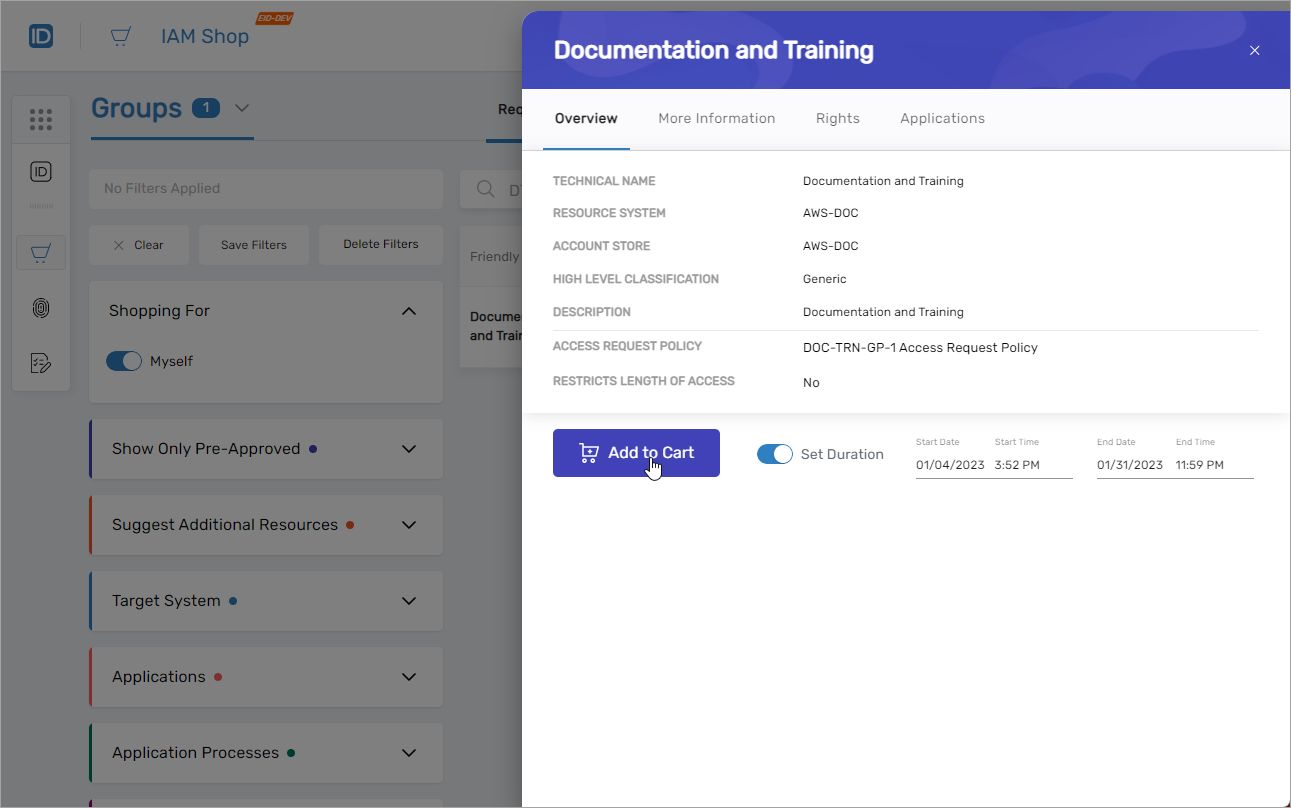Open the Rights tab
1291x808 pixels.
point(837,118)
